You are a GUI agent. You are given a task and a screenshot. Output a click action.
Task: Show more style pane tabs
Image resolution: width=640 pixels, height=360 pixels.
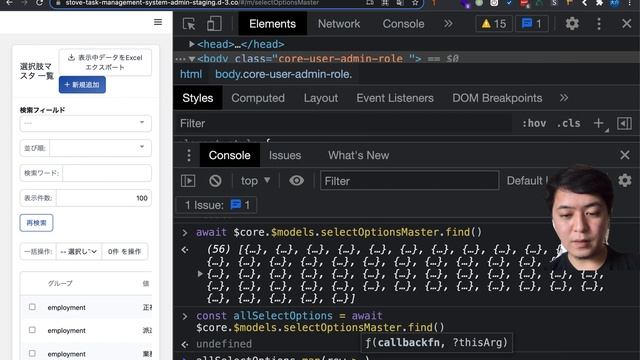(564, 98)
